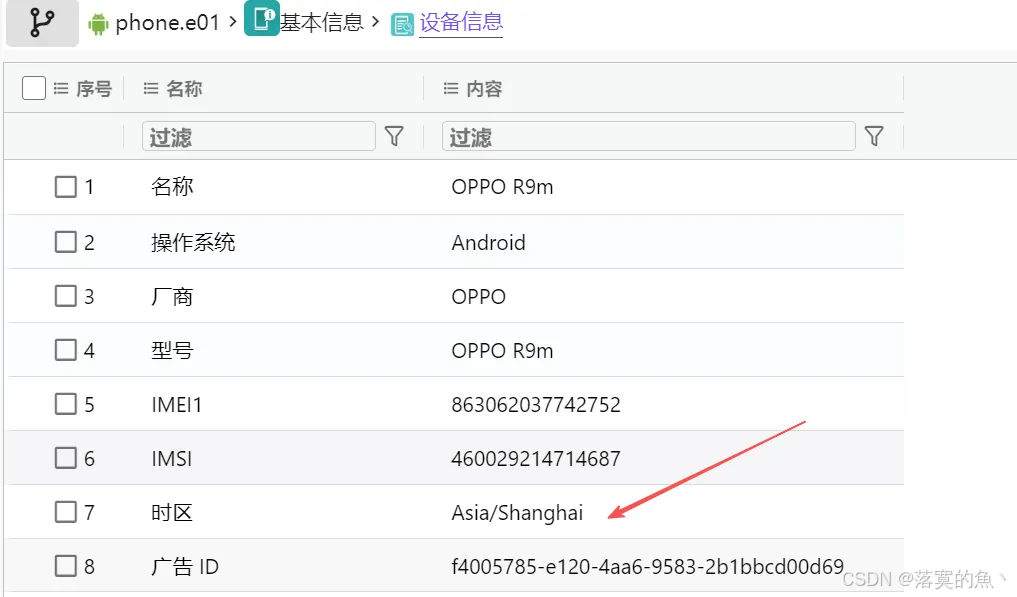Select the 厂商 name cell

(x=172, y=297)
